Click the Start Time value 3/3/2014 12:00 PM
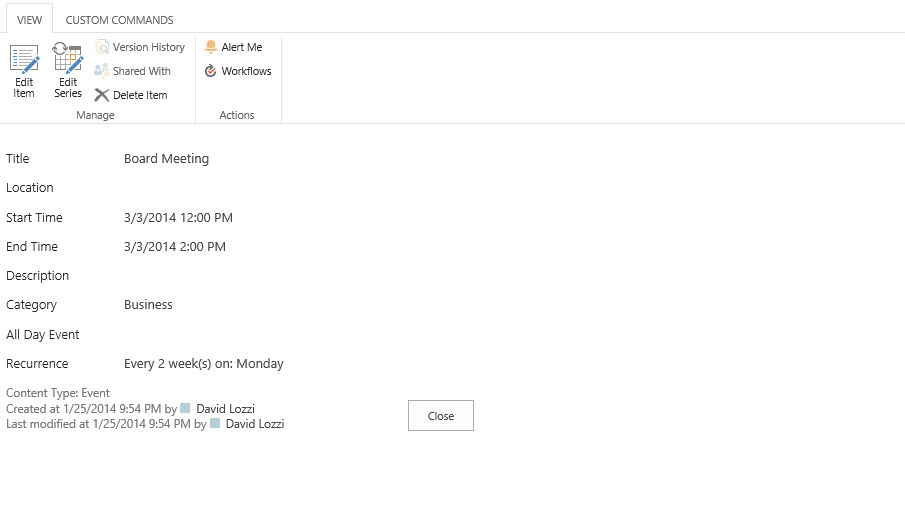905x530 pixels. 178,217
